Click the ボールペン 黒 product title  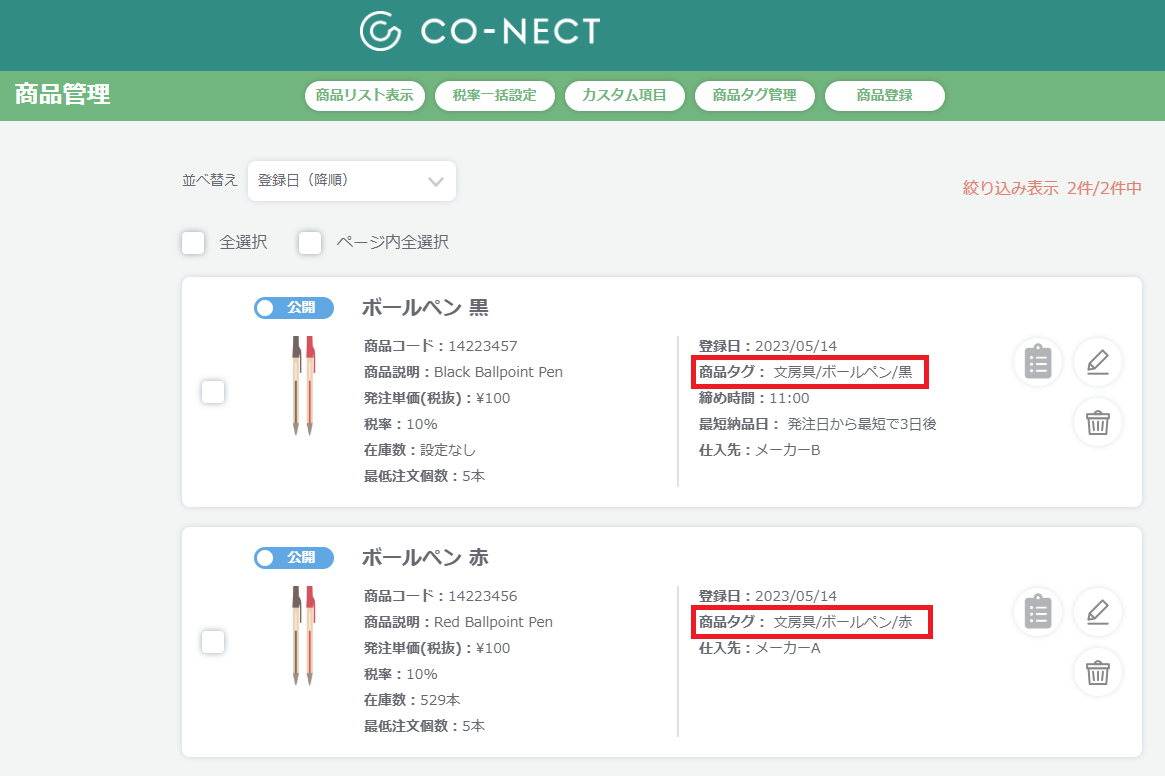[x=425, y=308]
